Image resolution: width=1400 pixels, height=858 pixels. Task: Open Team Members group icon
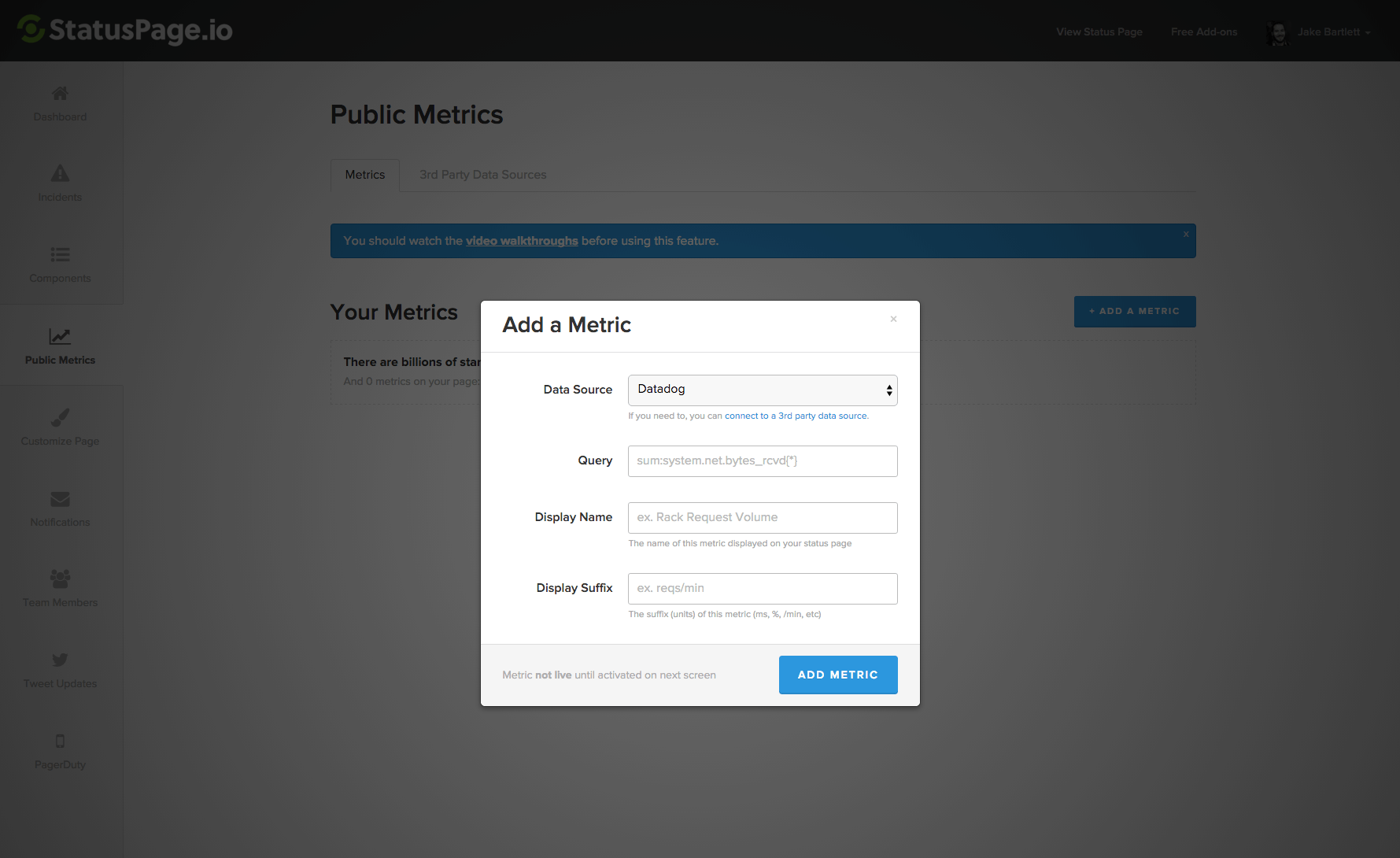tap(60, 579)
